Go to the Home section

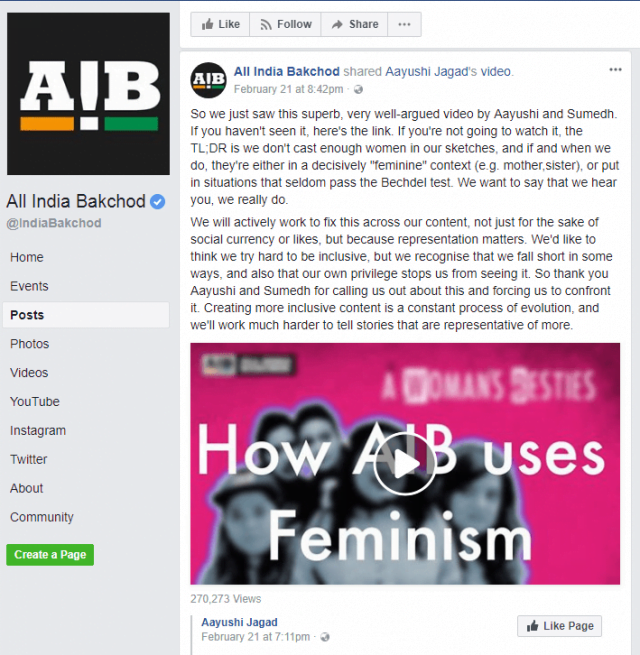click(x=27, y=257)
